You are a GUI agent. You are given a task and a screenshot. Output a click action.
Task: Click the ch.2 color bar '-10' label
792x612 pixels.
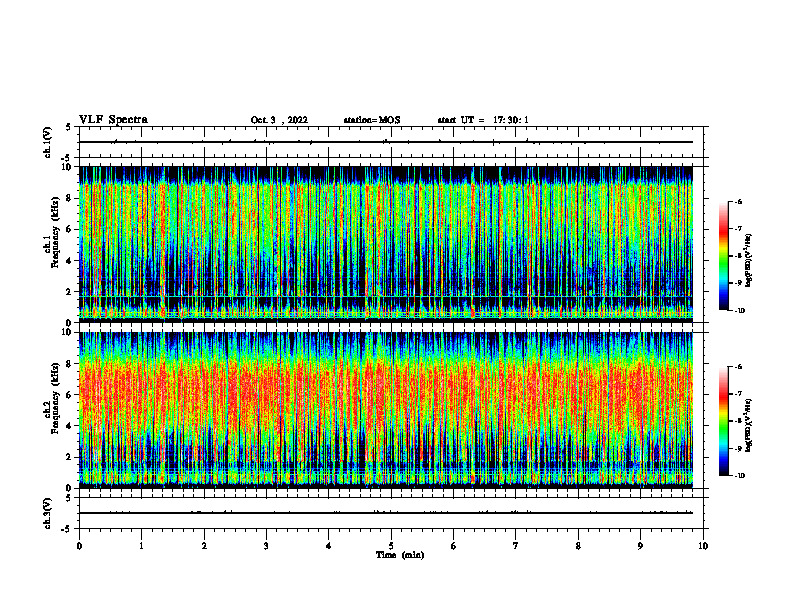tap(739, 476)
